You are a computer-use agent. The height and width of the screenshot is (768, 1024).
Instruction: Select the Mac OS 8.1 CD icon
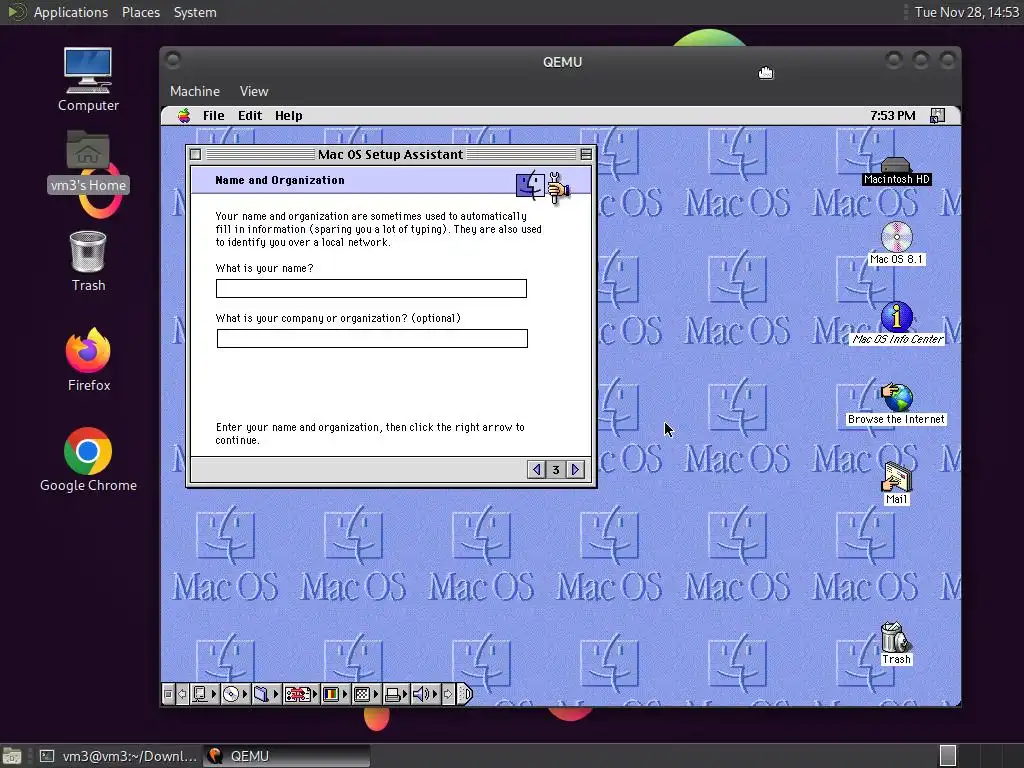896,243
